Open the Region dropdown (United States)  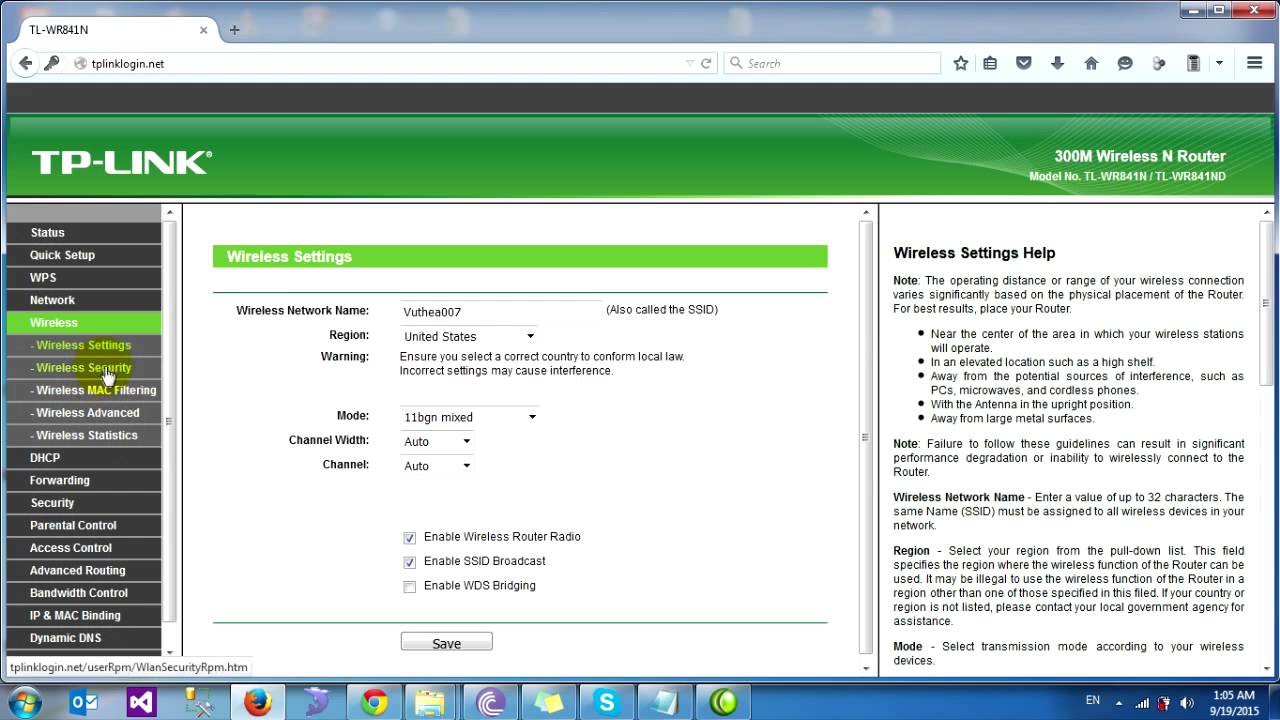[x=469, y=336]
